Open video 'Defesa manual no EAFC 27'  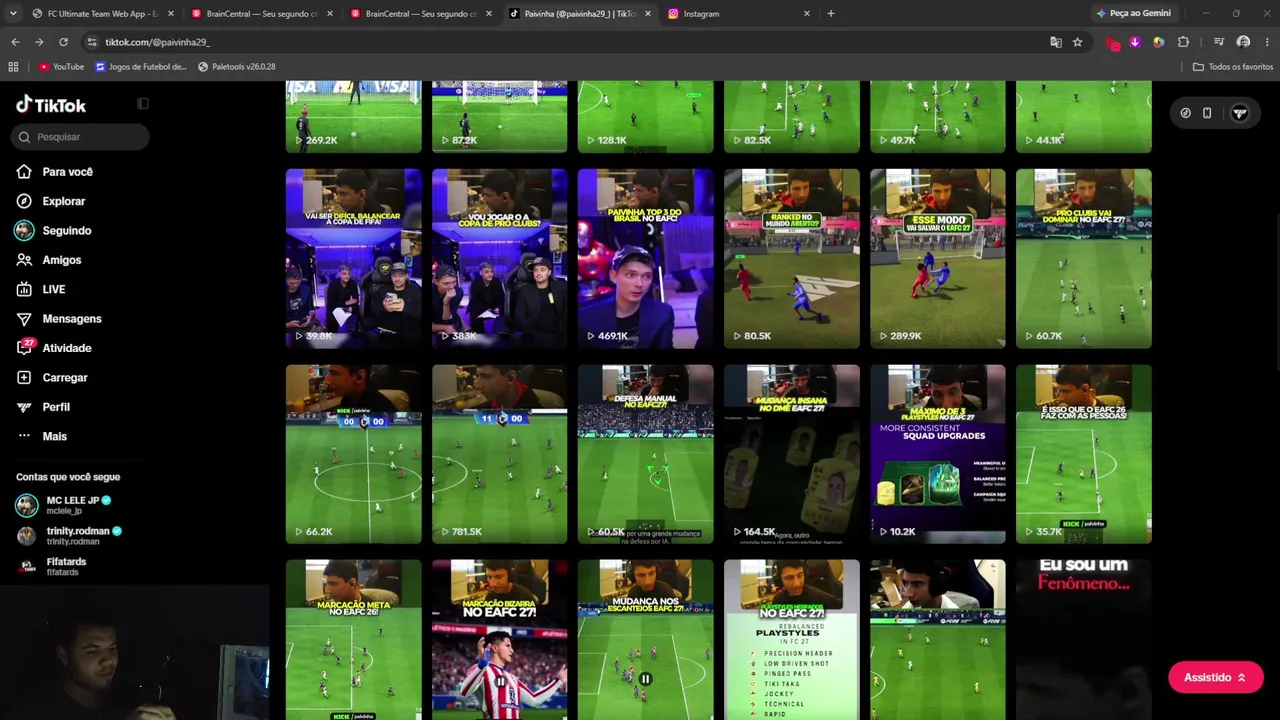[x=645, y=454]
